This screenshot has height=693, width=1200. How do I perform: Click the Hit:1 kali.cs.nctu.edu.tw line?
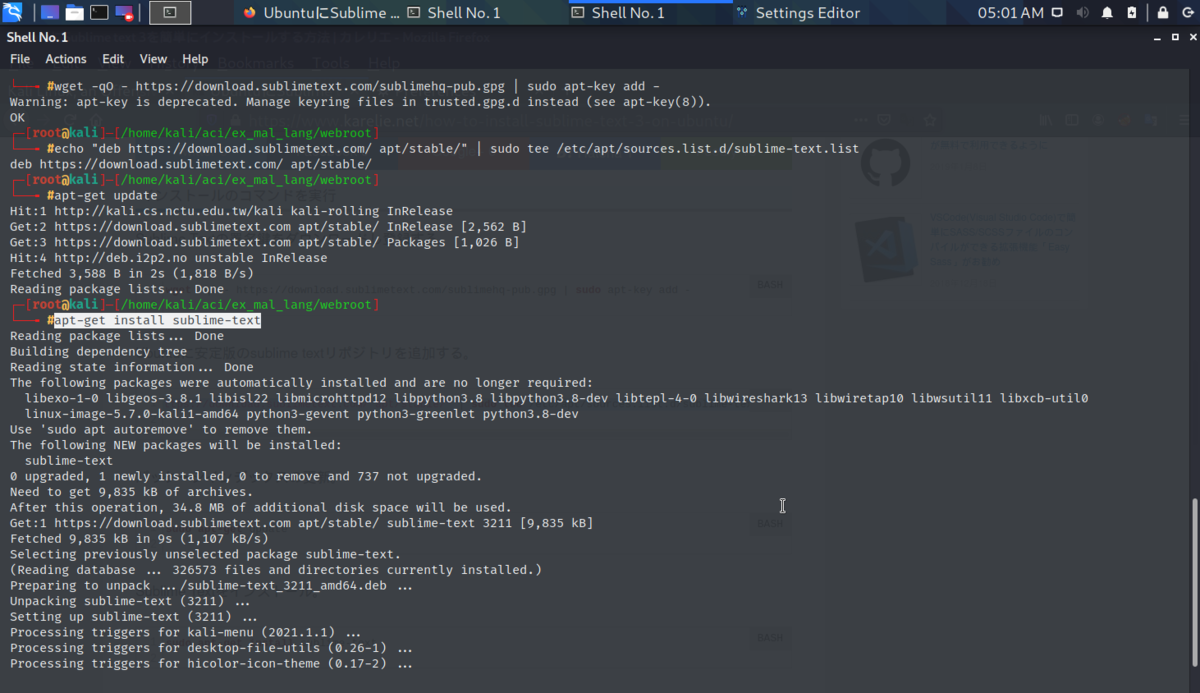coord(231,211)
